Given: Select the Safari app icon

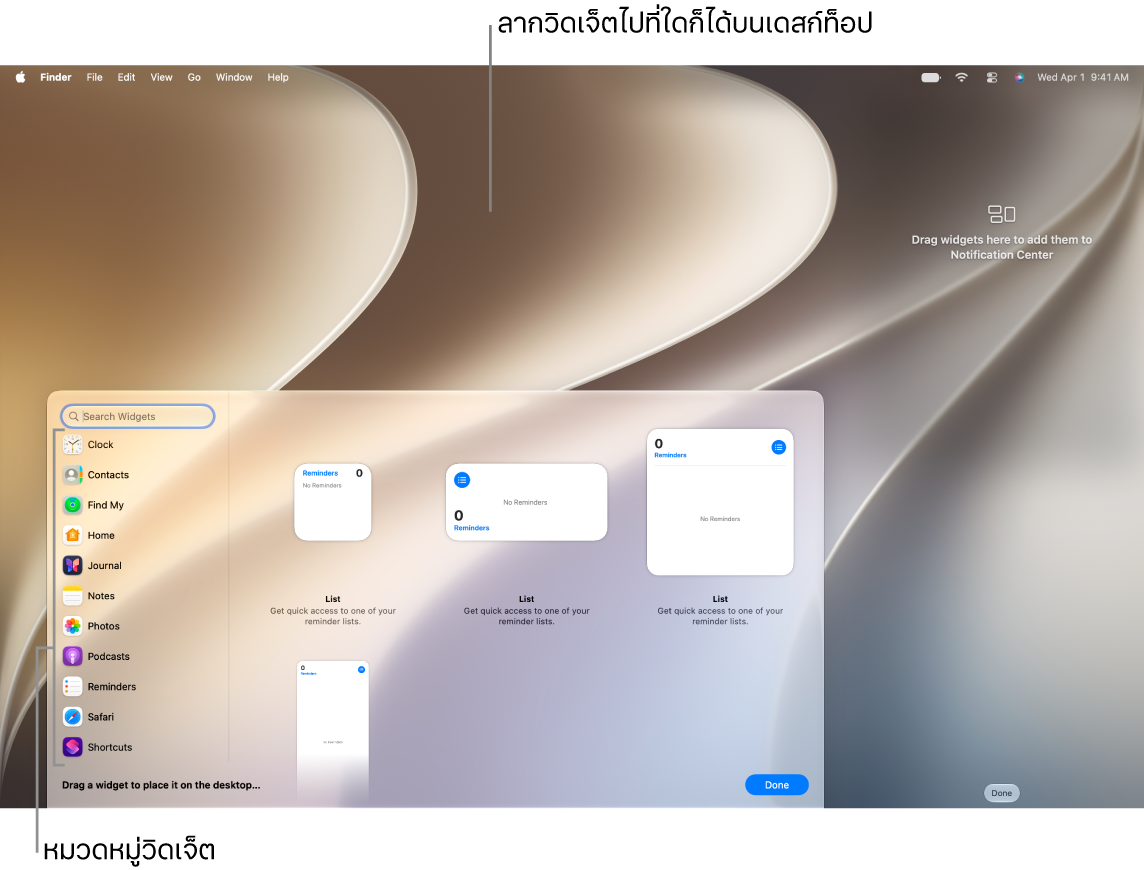Looking at the screenshot, I should 73,717.
